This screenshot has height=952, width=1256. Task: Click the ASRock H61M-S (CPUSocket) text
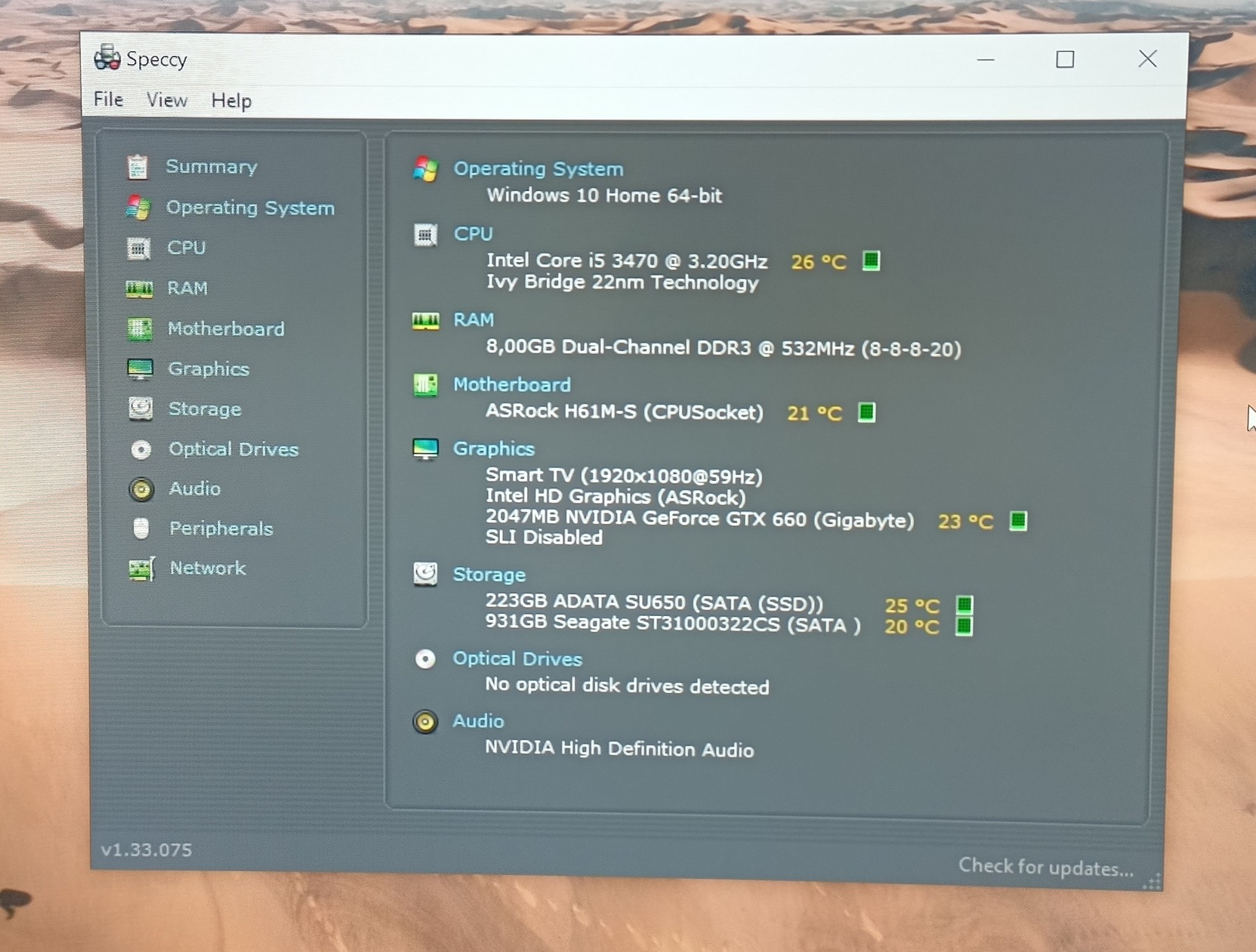click(x=624, y=412)
